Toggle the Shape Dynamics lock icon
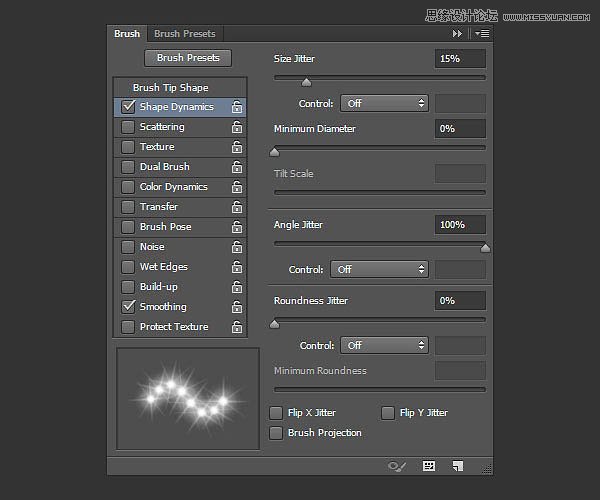The image size is (600, 500). tap(237, 107)
